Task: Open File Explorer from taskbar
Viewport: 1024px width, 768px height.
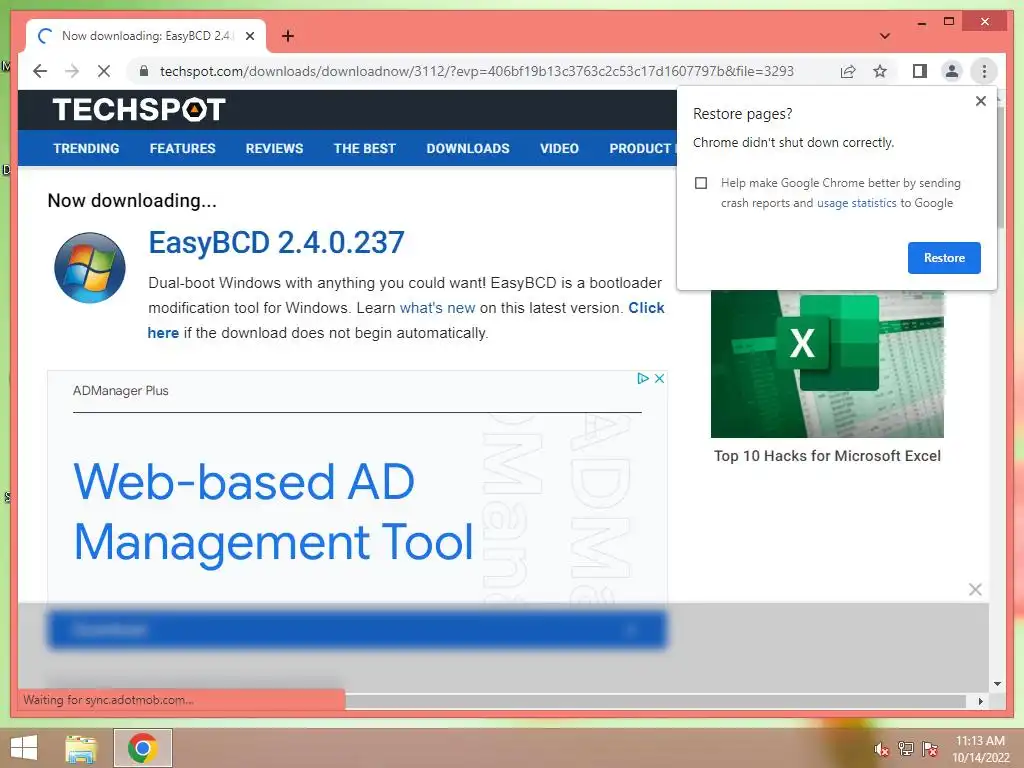Action: coord(81,748)
